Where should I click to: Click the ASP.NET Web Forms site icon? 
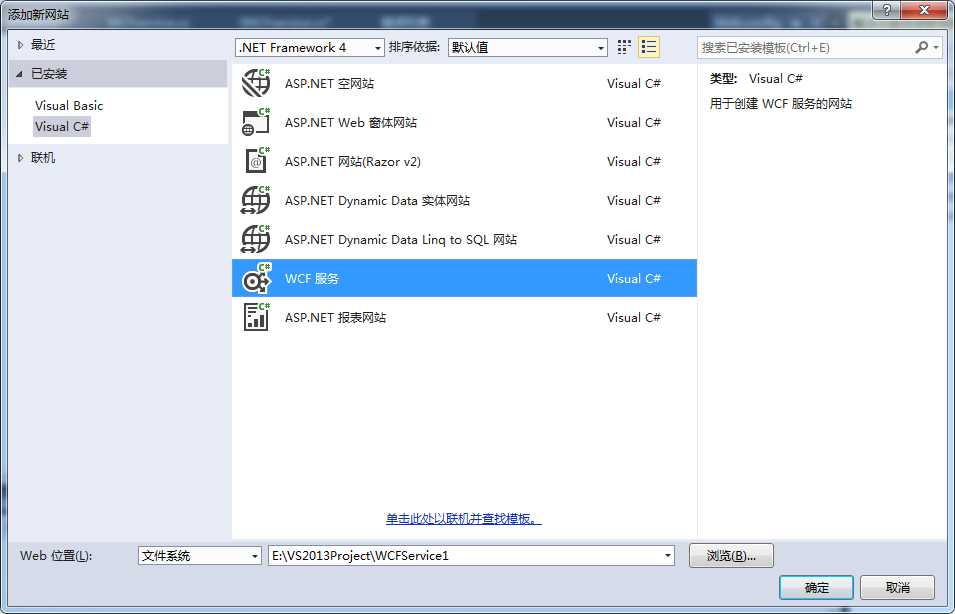[x=256, y=122]
